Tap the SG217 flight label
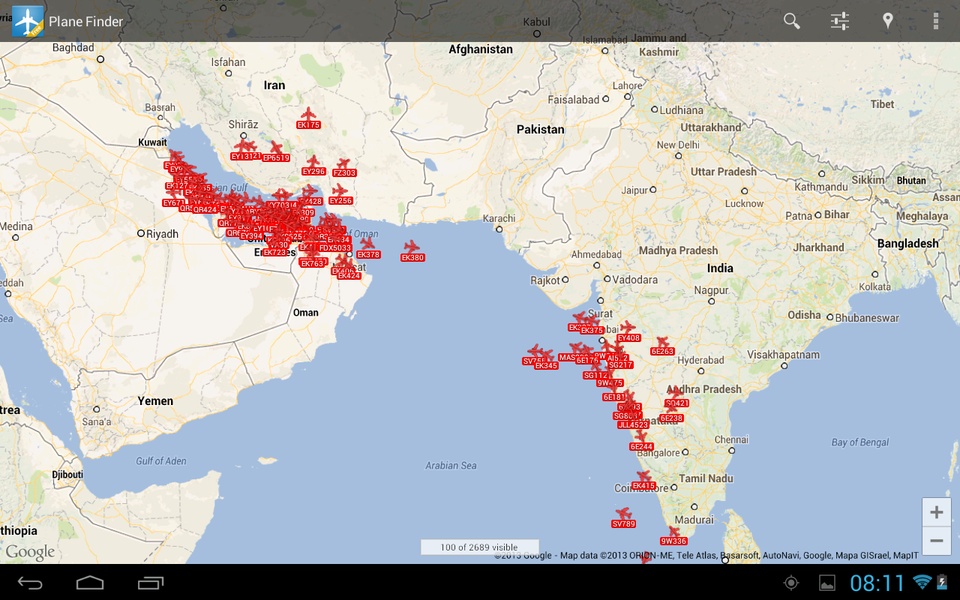Screen dimensions: 960x600 pyautogui.click(x=621, y=365)
